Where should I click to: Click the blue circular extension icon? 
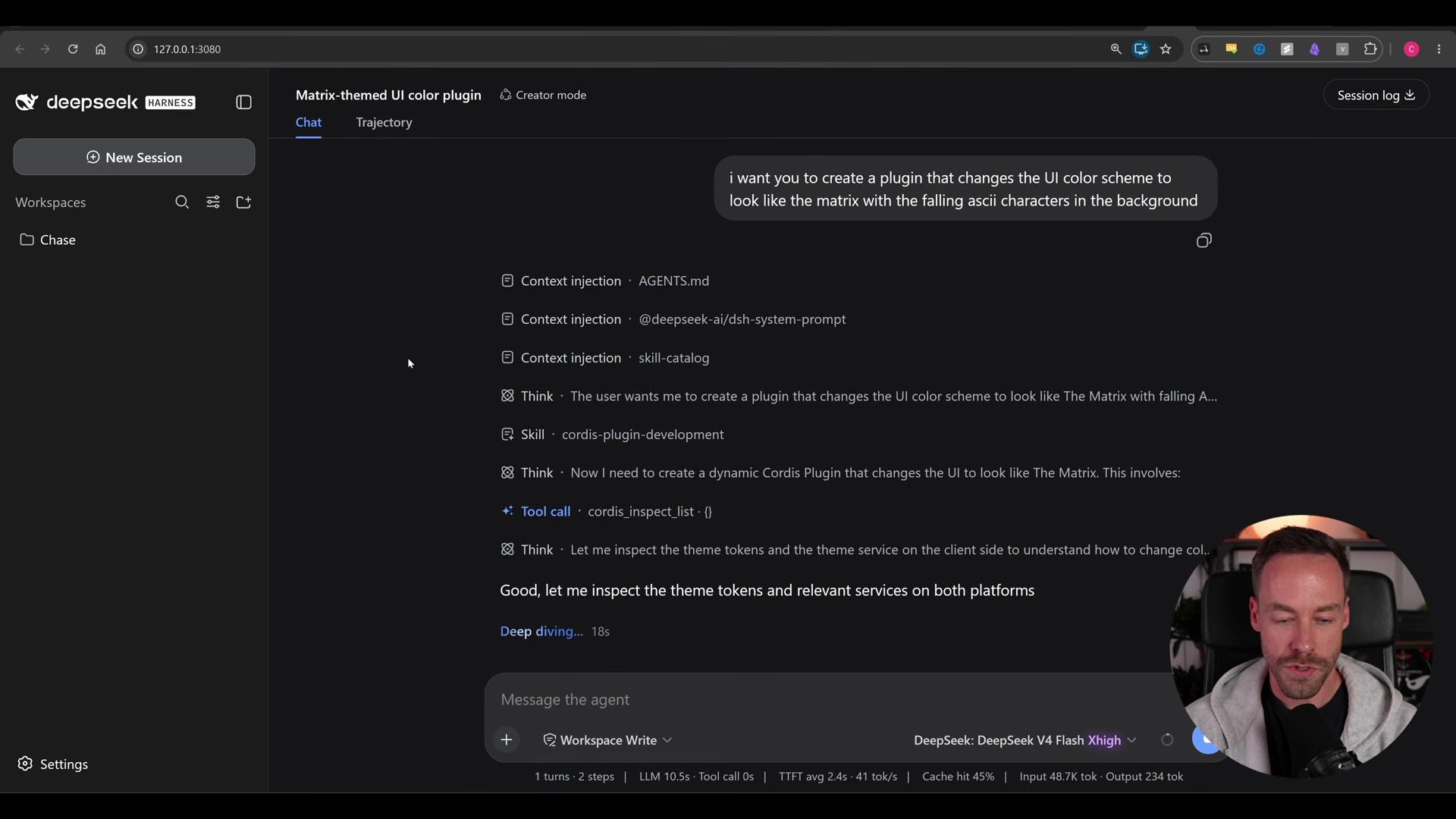(x=1260, y=49)
